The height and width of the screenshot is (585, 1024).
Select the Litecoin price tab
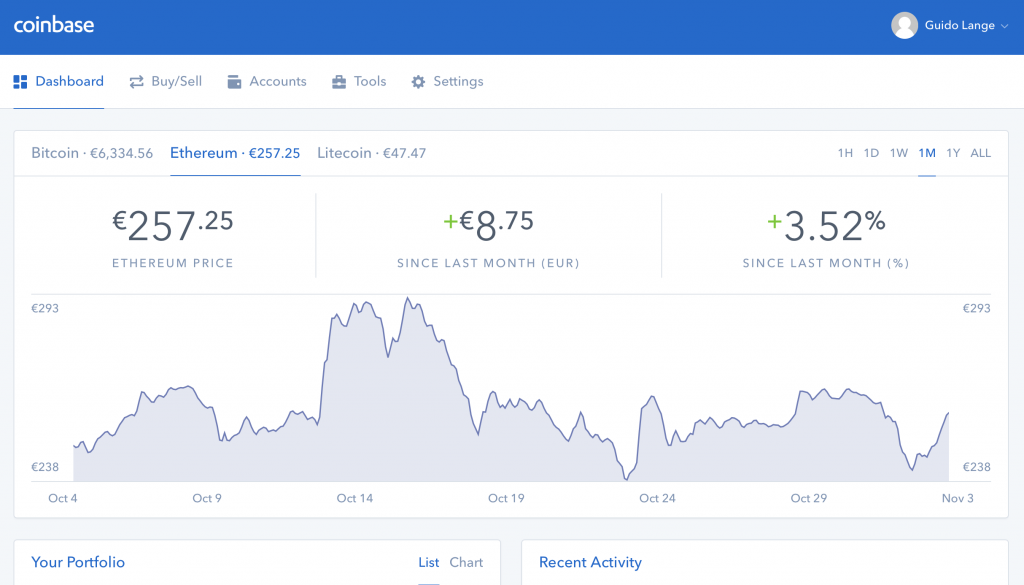tap(372, 153)
